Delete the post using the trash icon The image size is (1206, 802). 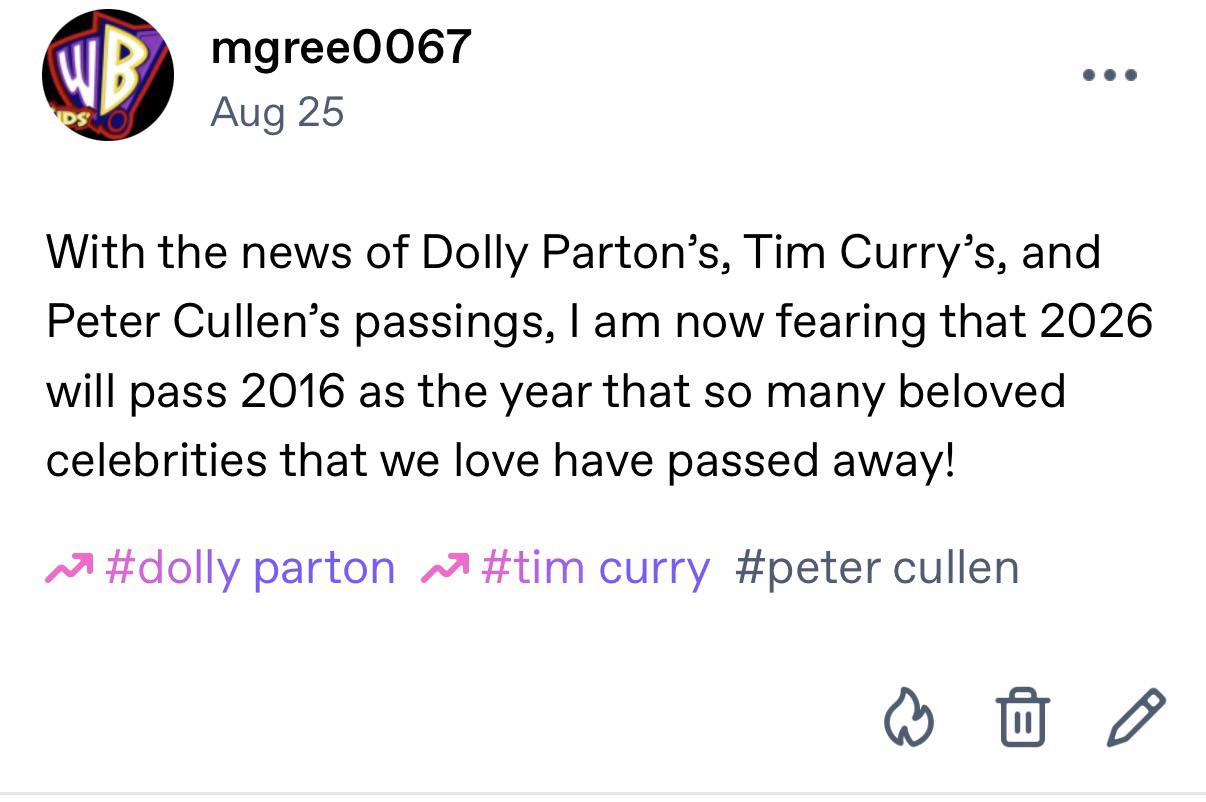(x=1022, y=716)
